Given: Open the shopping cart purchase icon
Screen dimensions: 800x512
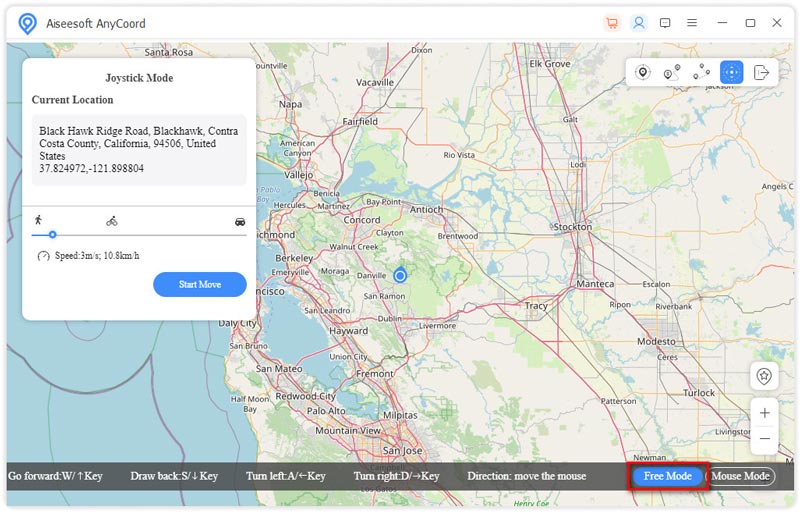Looking at the screenshot, I should 612,23.
